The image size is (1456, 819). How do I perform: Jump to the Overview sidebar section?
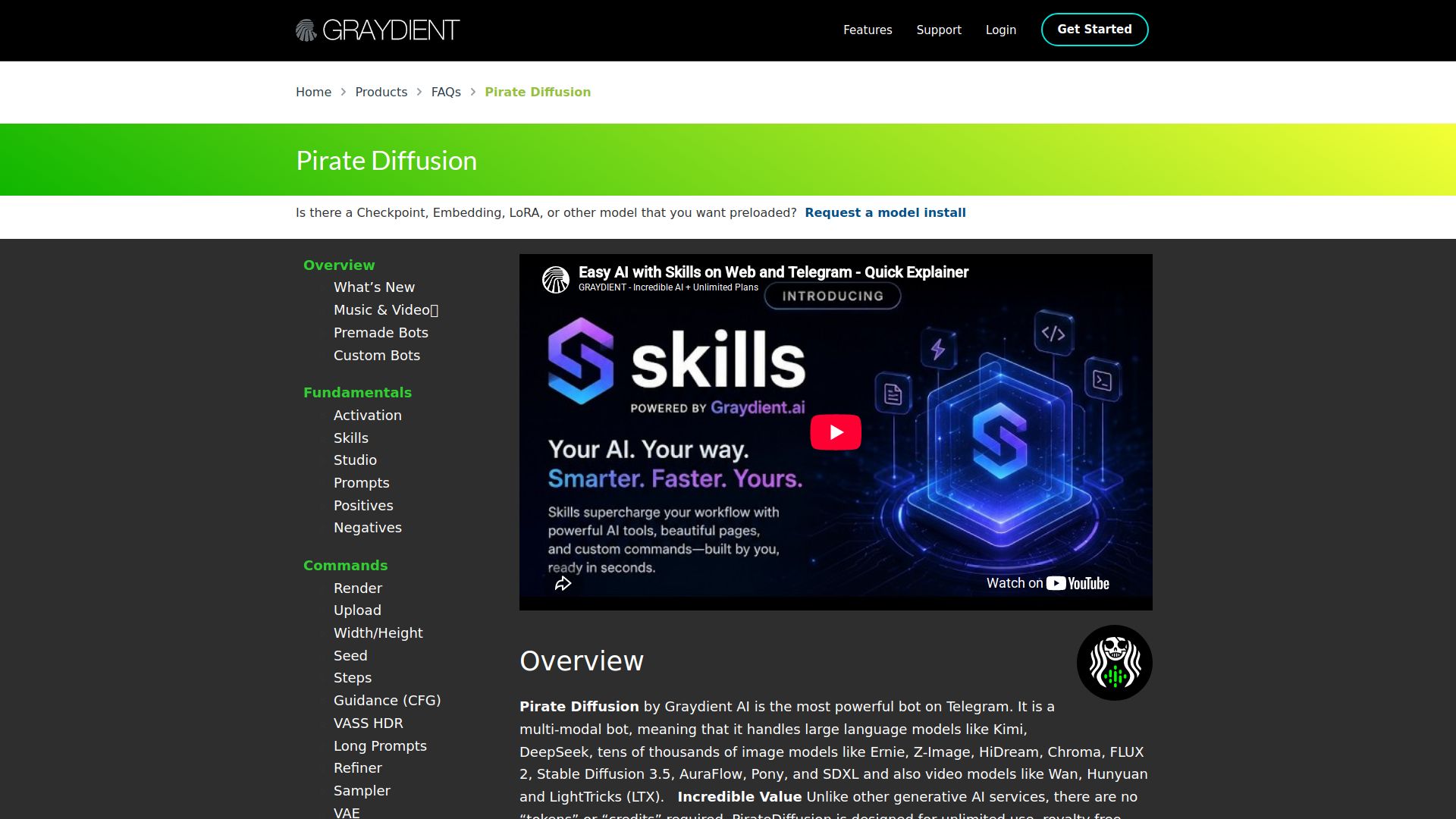339,265
